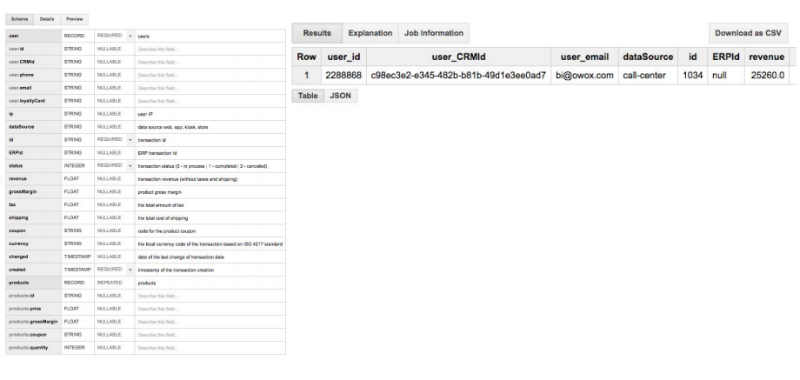View the Job Information tab

[434, 33]
